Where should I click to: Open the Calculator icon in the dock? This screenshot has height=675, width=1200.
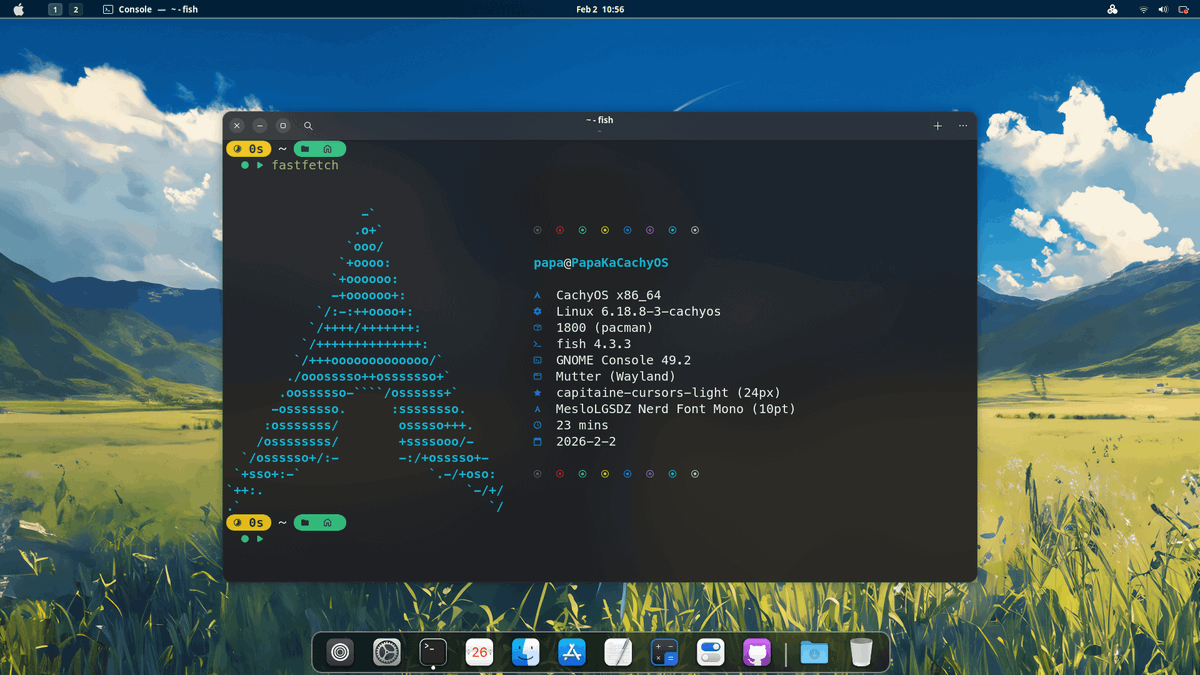coord(665,653)
